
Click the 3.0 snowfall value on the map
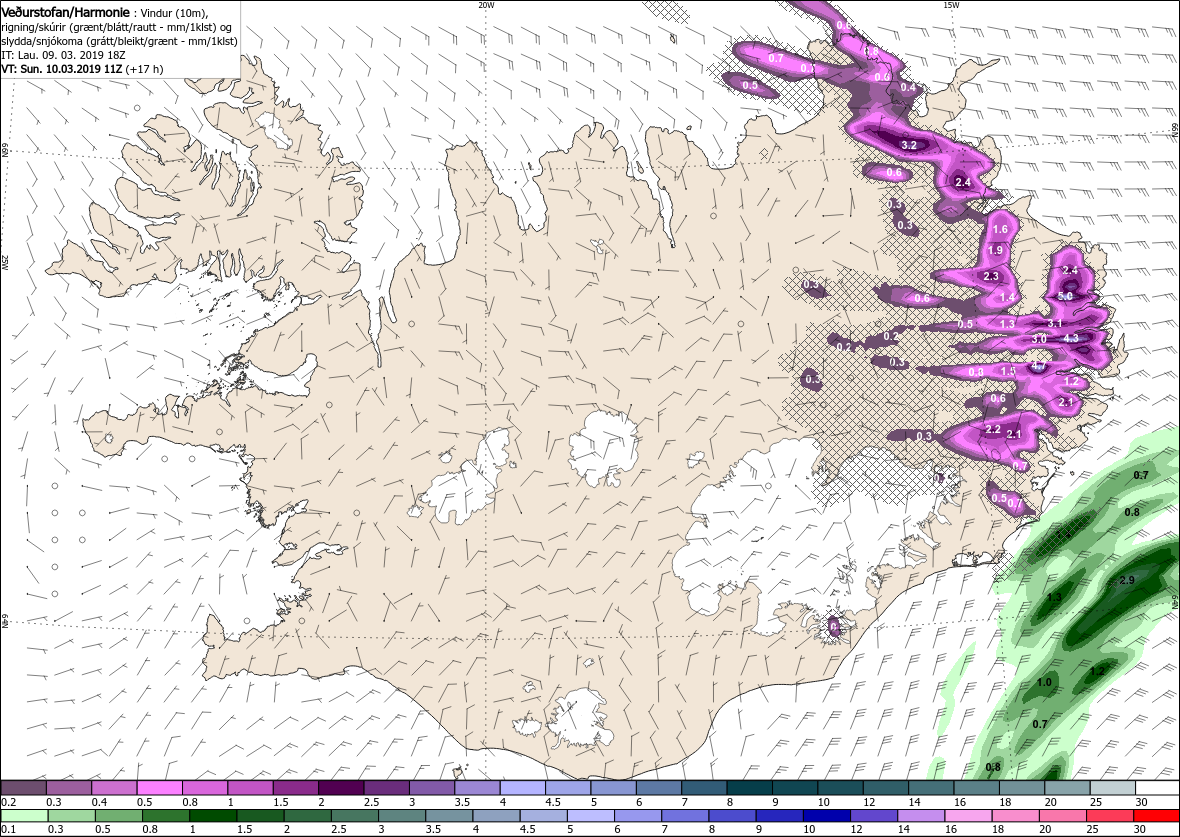1039,339
